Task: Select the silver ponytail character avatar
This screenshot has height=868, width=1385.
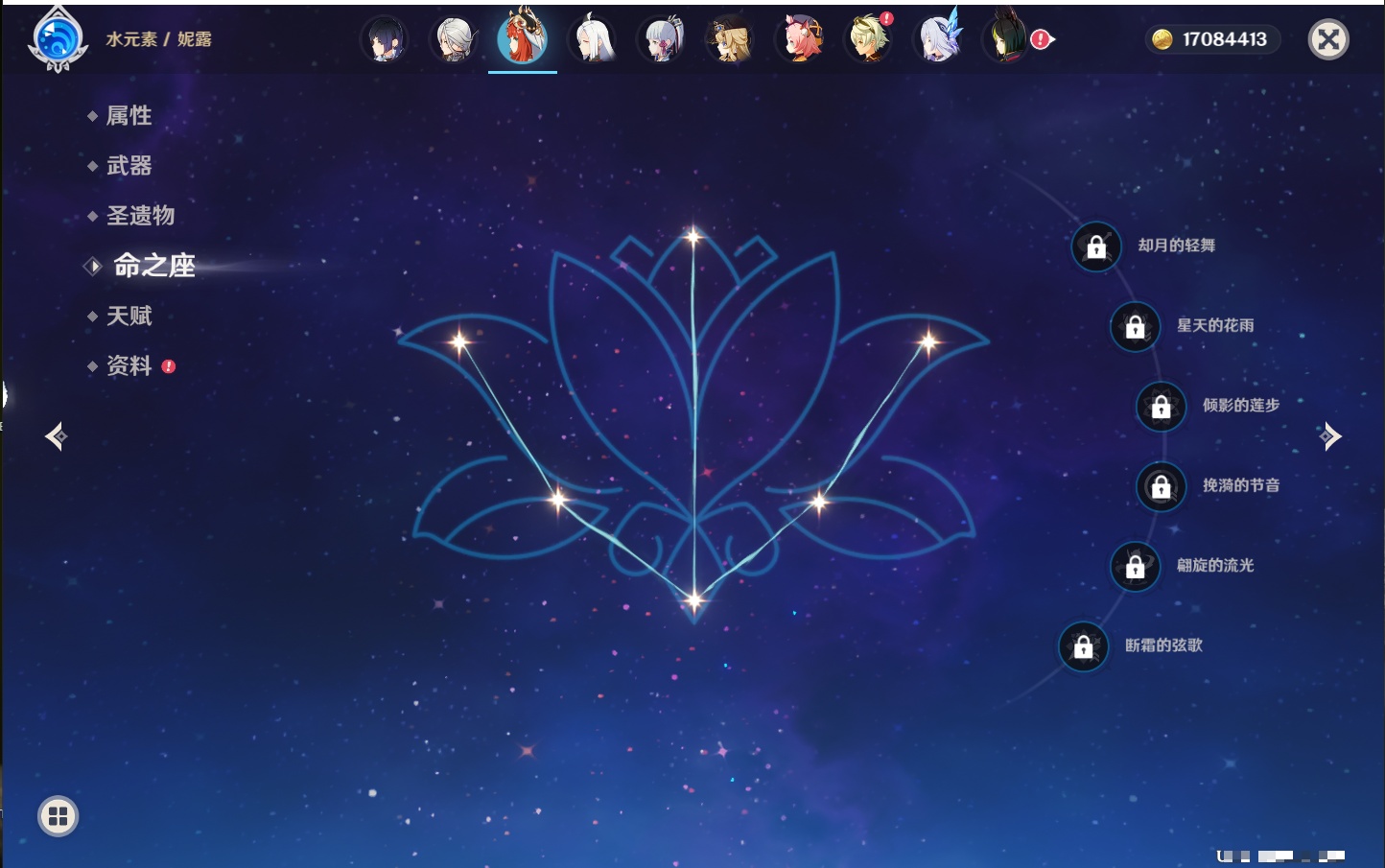Action: click(x=662, y=39)
